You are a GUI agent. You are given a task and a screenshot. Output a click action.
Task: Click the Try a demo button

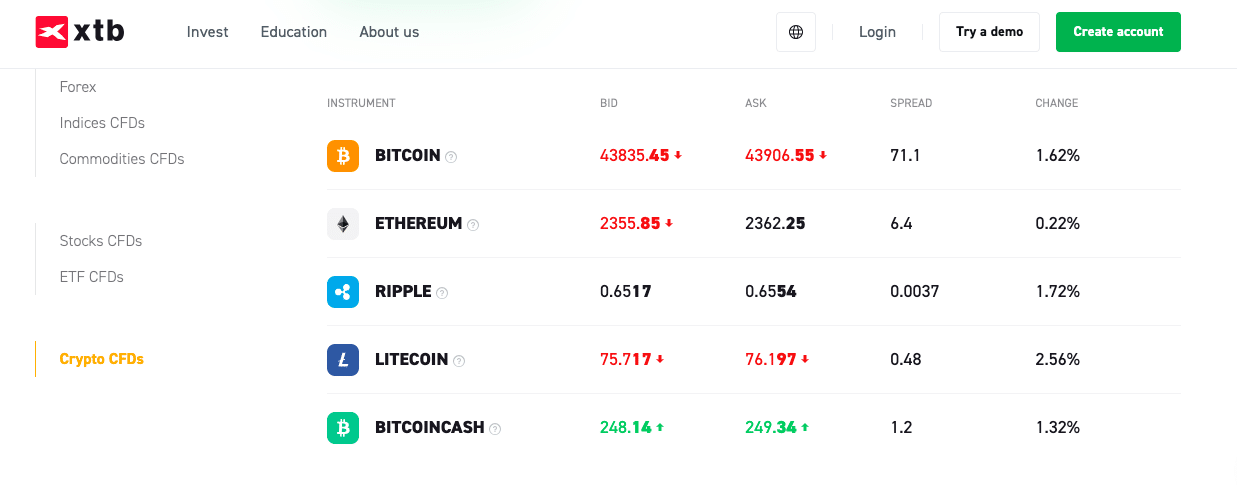pyautogui.click(x=989, y=32)
